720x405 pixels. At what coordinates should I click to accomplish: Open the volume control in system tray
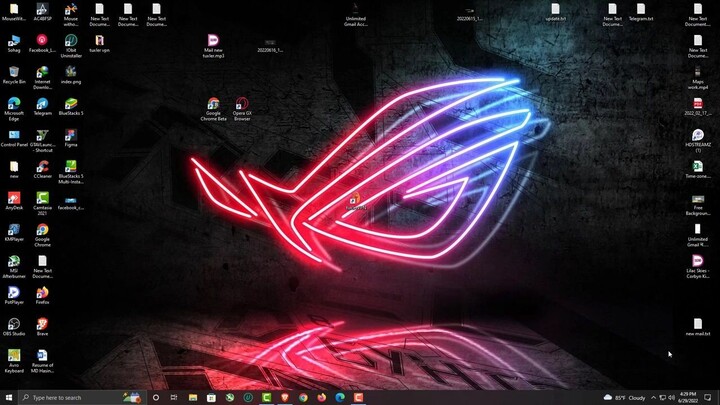(x=671, y=397)
